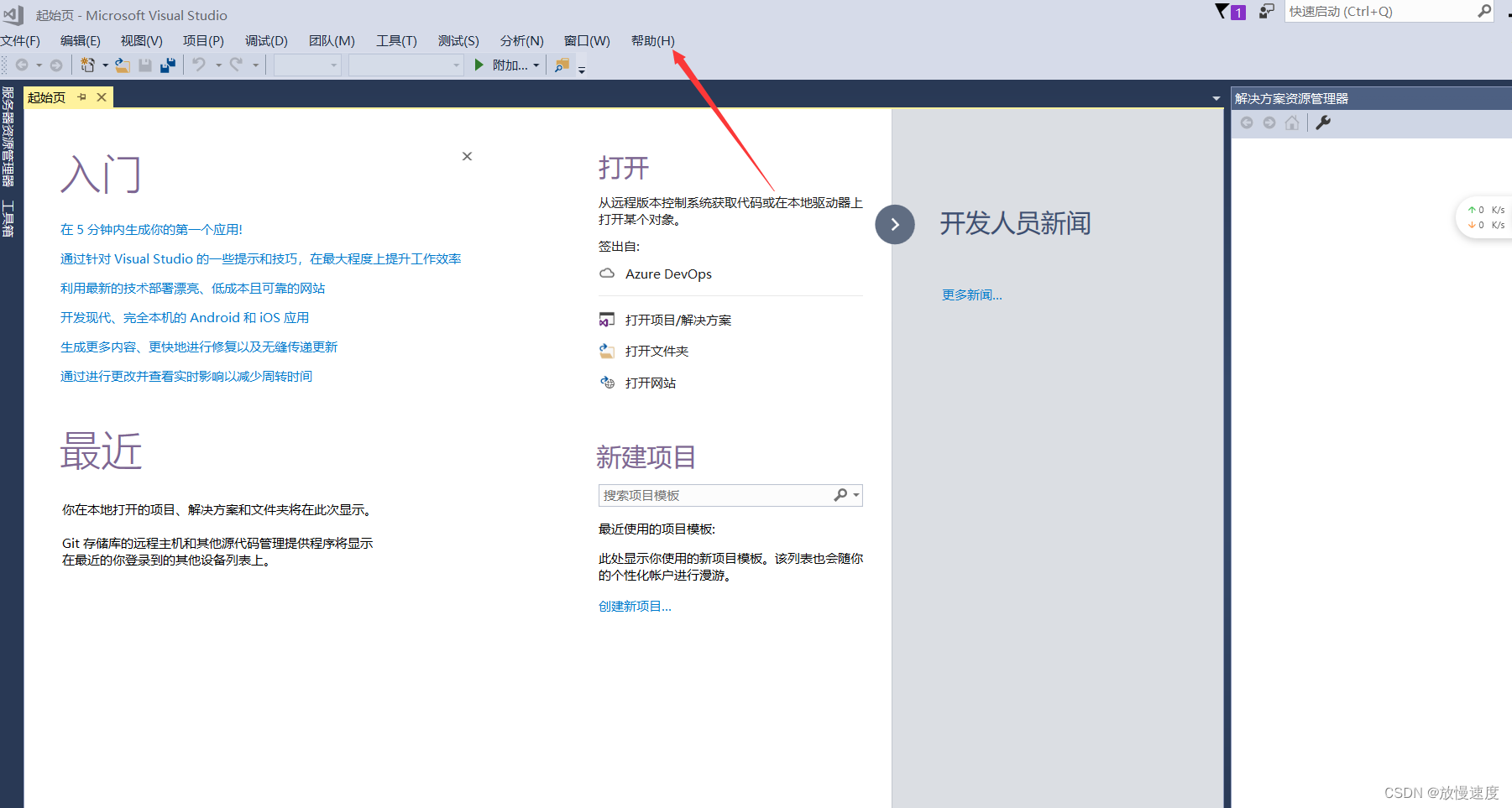Open the solution configurations combo box
1512x808 pixels.
[x=307, y=65]
